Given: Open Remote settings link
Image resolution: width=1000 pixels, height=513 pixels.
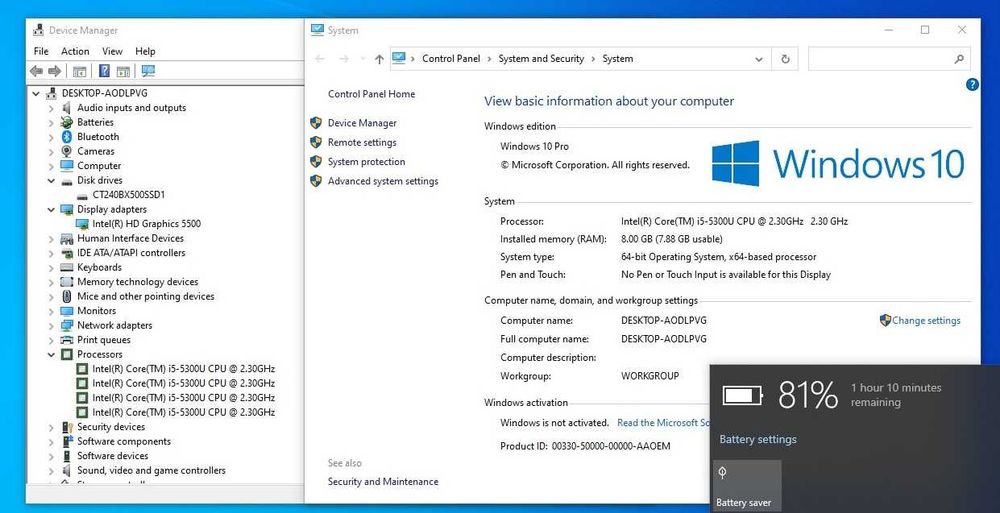Looking at the screenshot, I should [362, 142].
